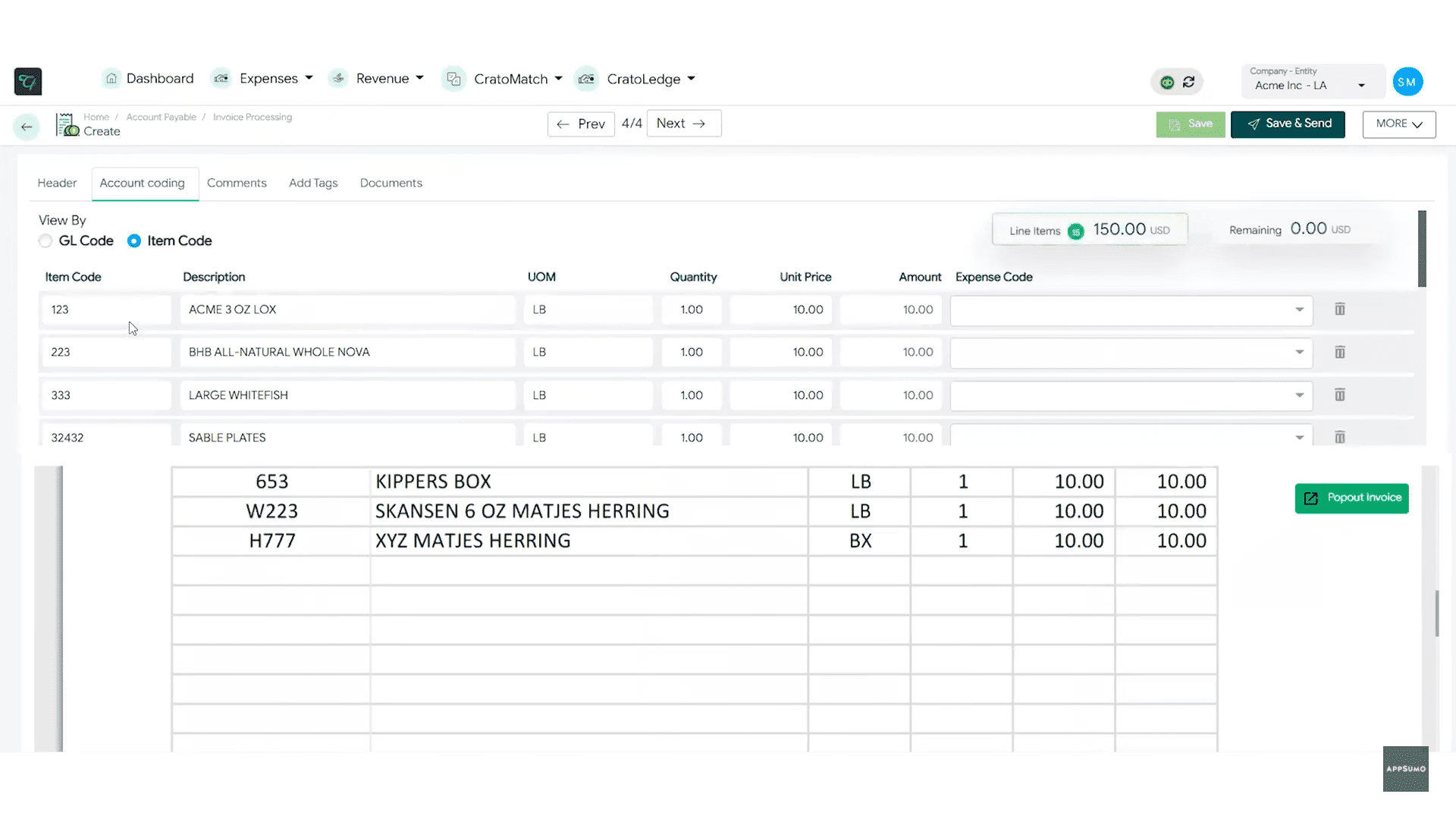1456x819 pixels.
Task: Switch to the Header tab
Action: [57, 183]
